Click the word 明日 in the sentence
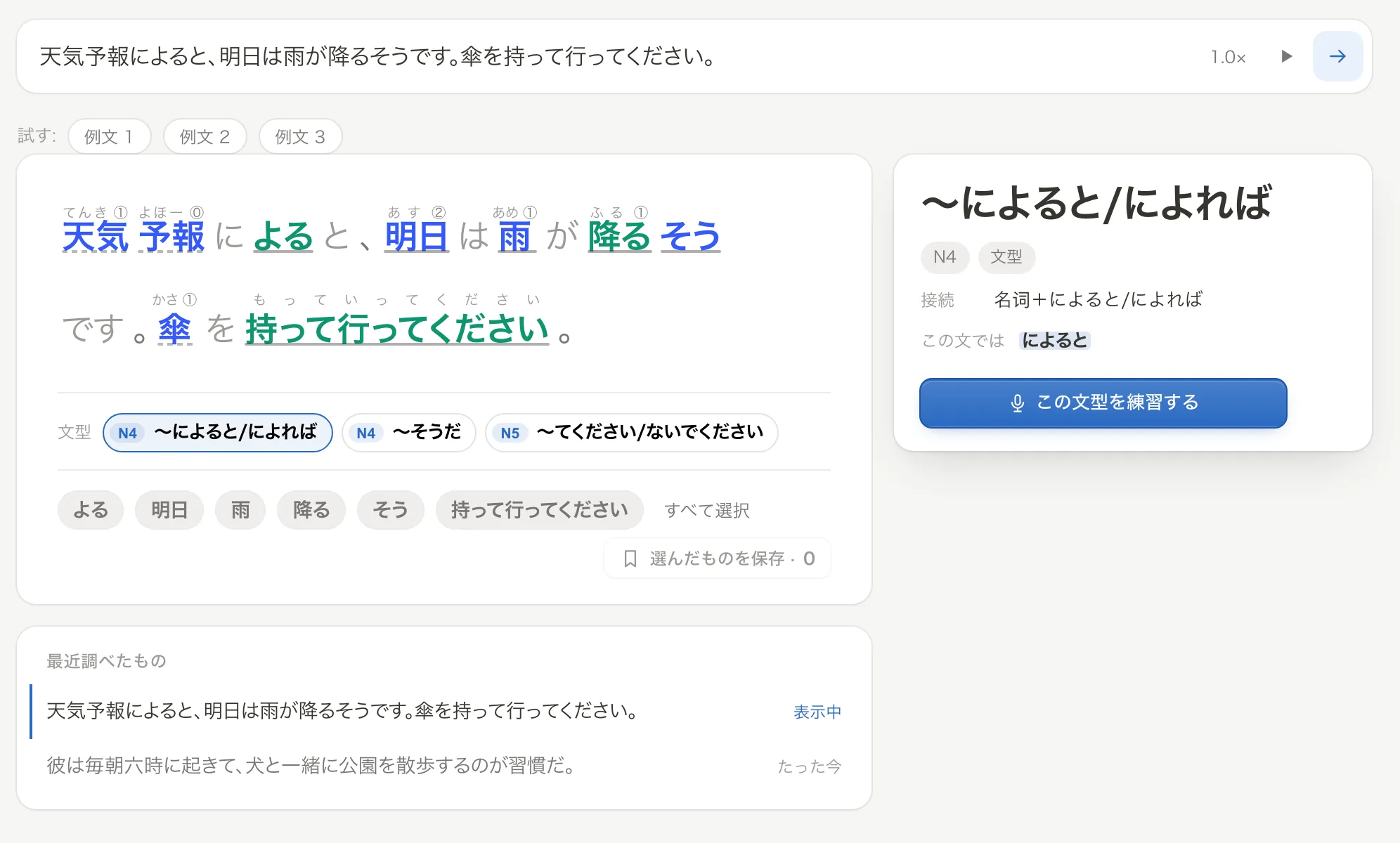The height and width of the screenshot is (843, 1400). click(416, 236)
